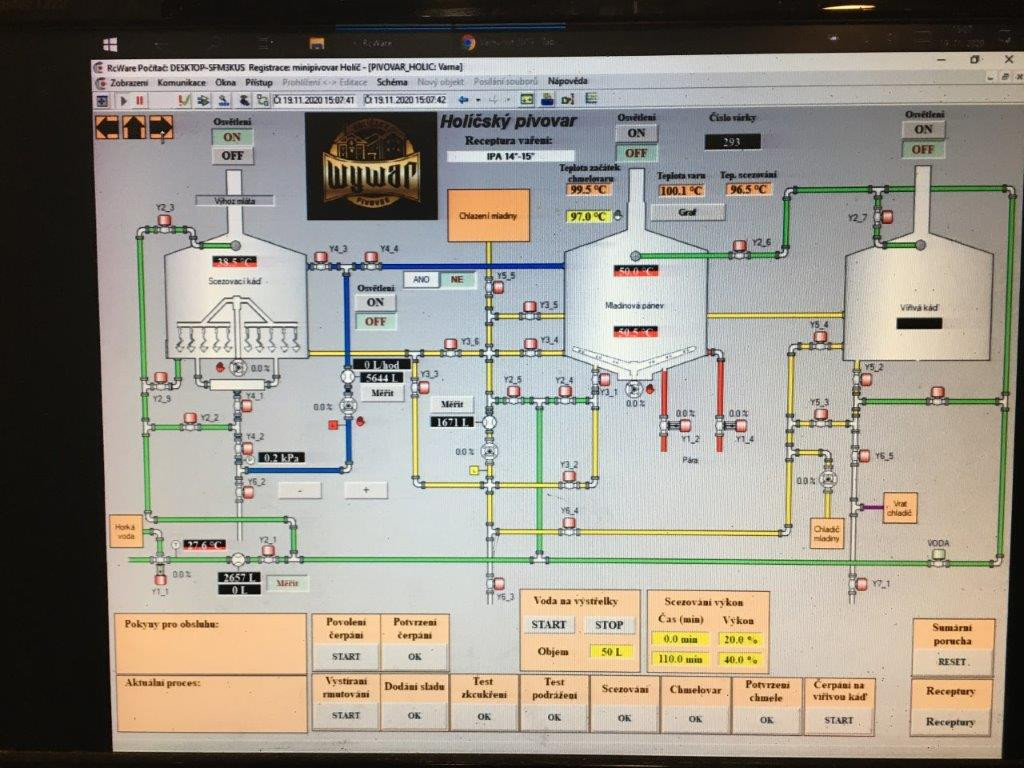Select the NE option next to ANO

tap(457, 279)
